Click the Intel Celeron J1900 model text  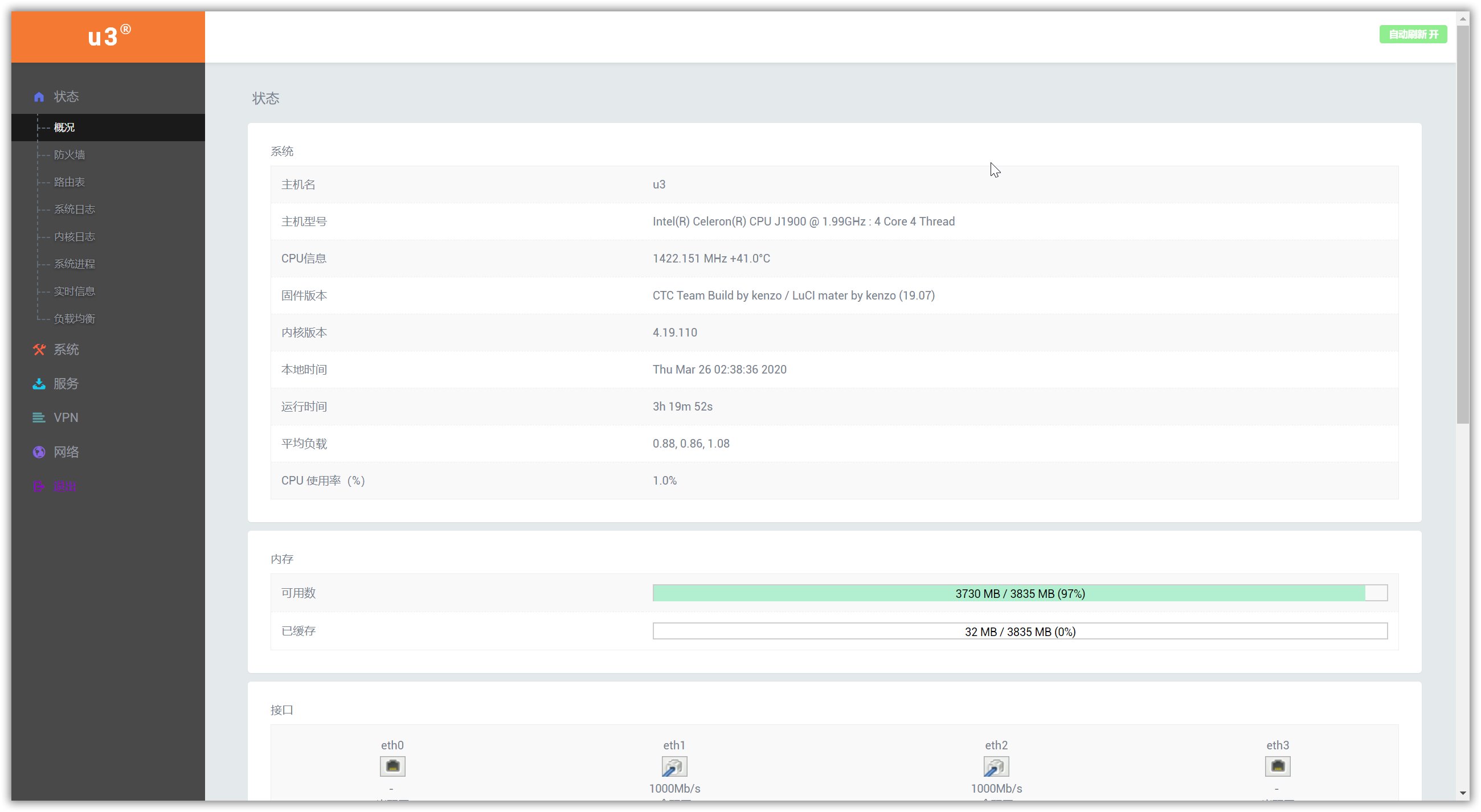[x=803, y=222]
